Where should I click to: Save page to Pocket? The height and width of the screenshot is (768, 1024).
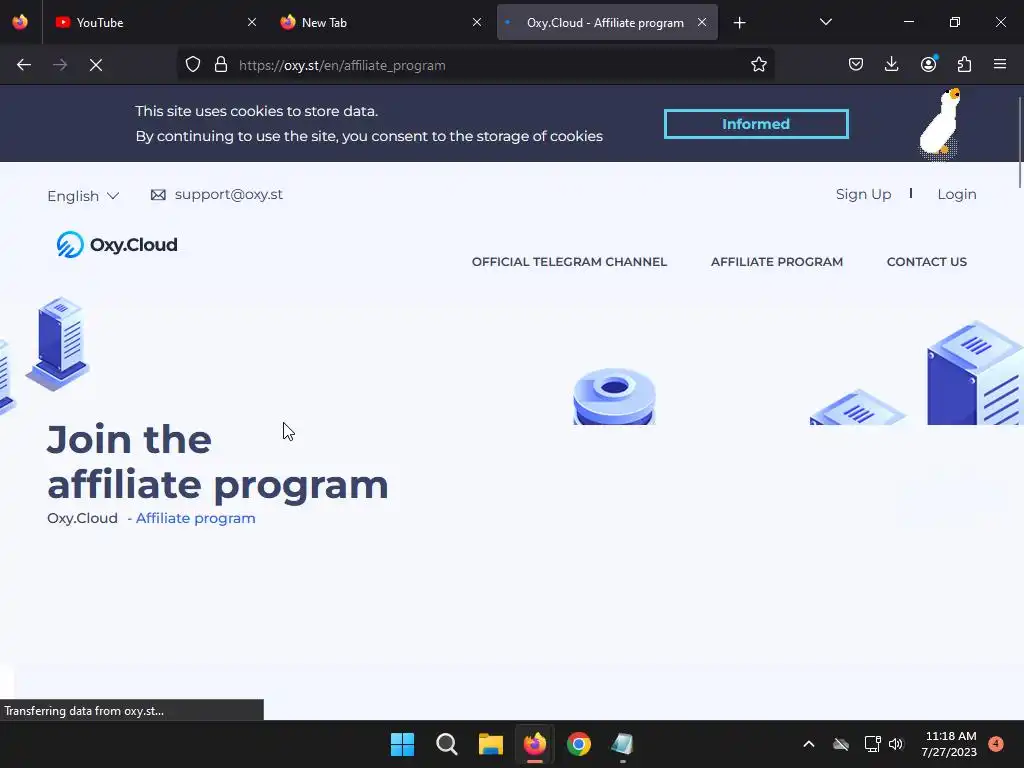(856, 65)
